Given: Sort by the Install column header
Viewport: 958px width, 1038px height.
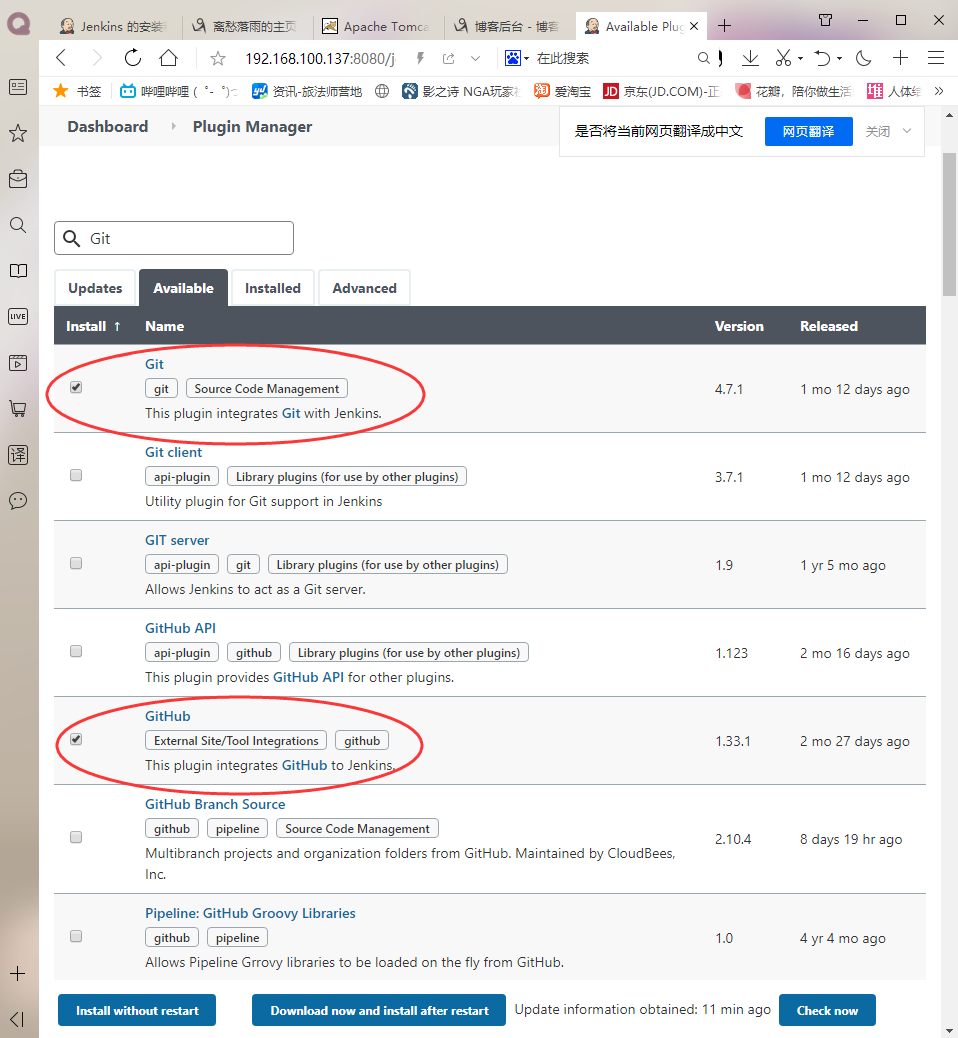Looking at the screenshot, I should click(93, 326).
